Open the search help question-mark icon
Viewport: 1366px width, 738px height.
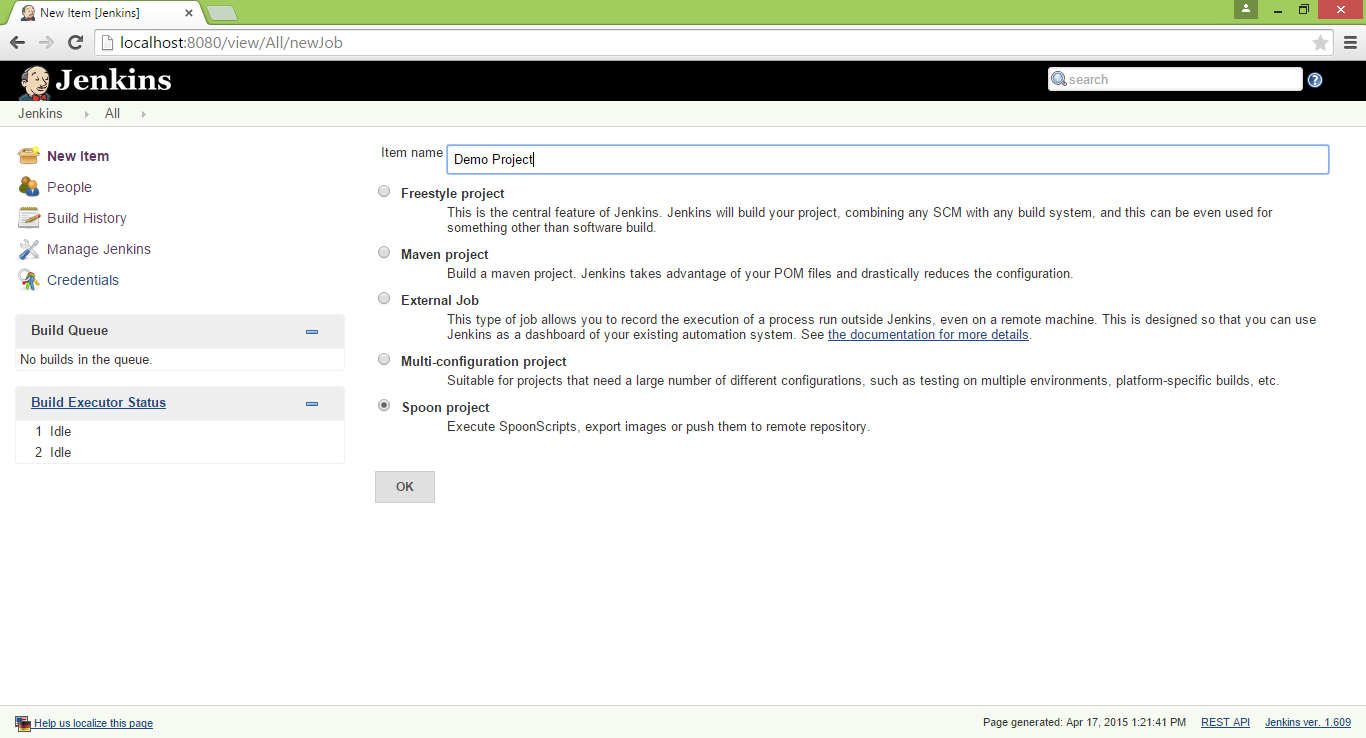(x=1315, y=80)
